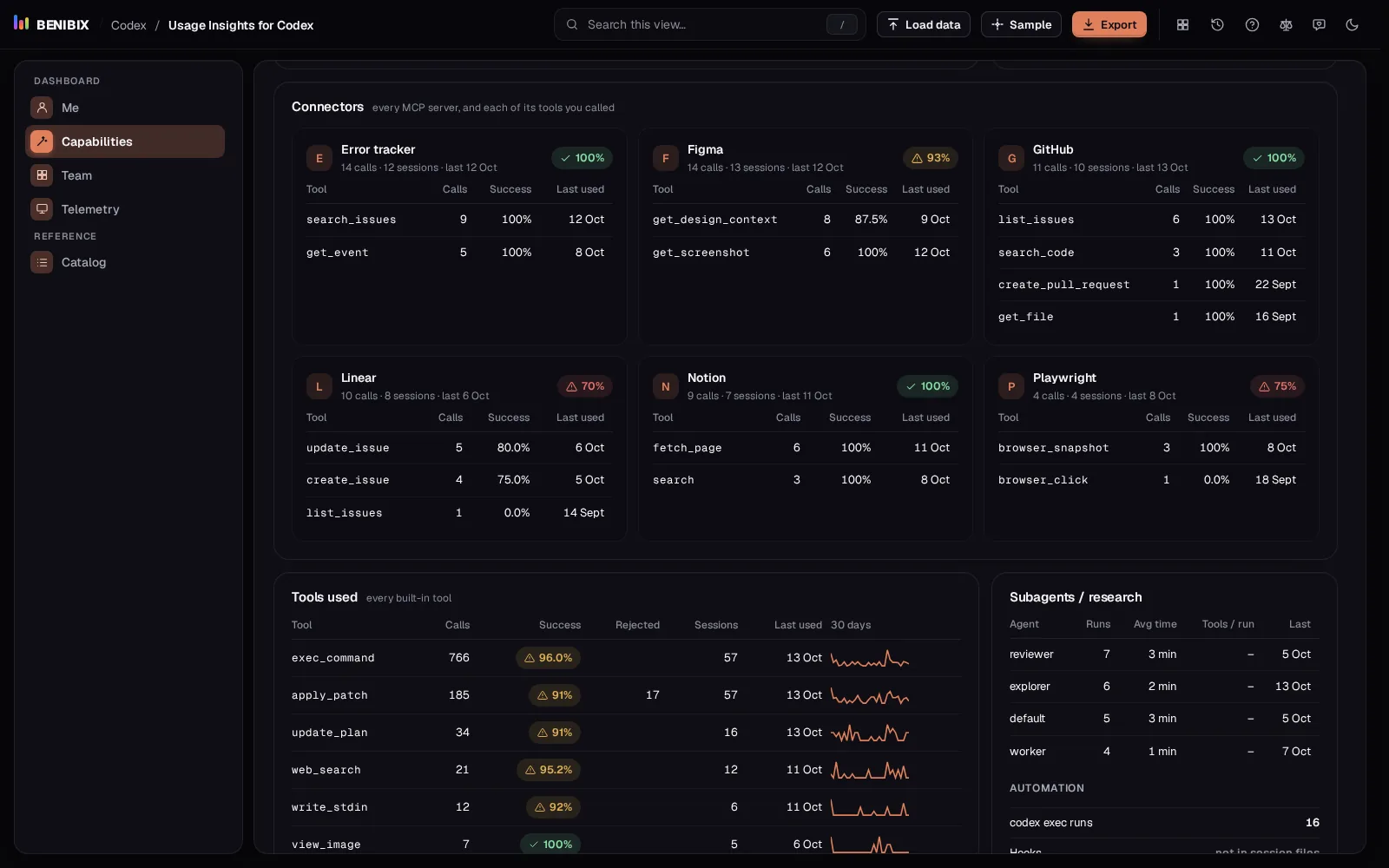Viewport: 1389px width, 868px height.
Task: Go to the Team sidebar item
Action: coord(125,175)
